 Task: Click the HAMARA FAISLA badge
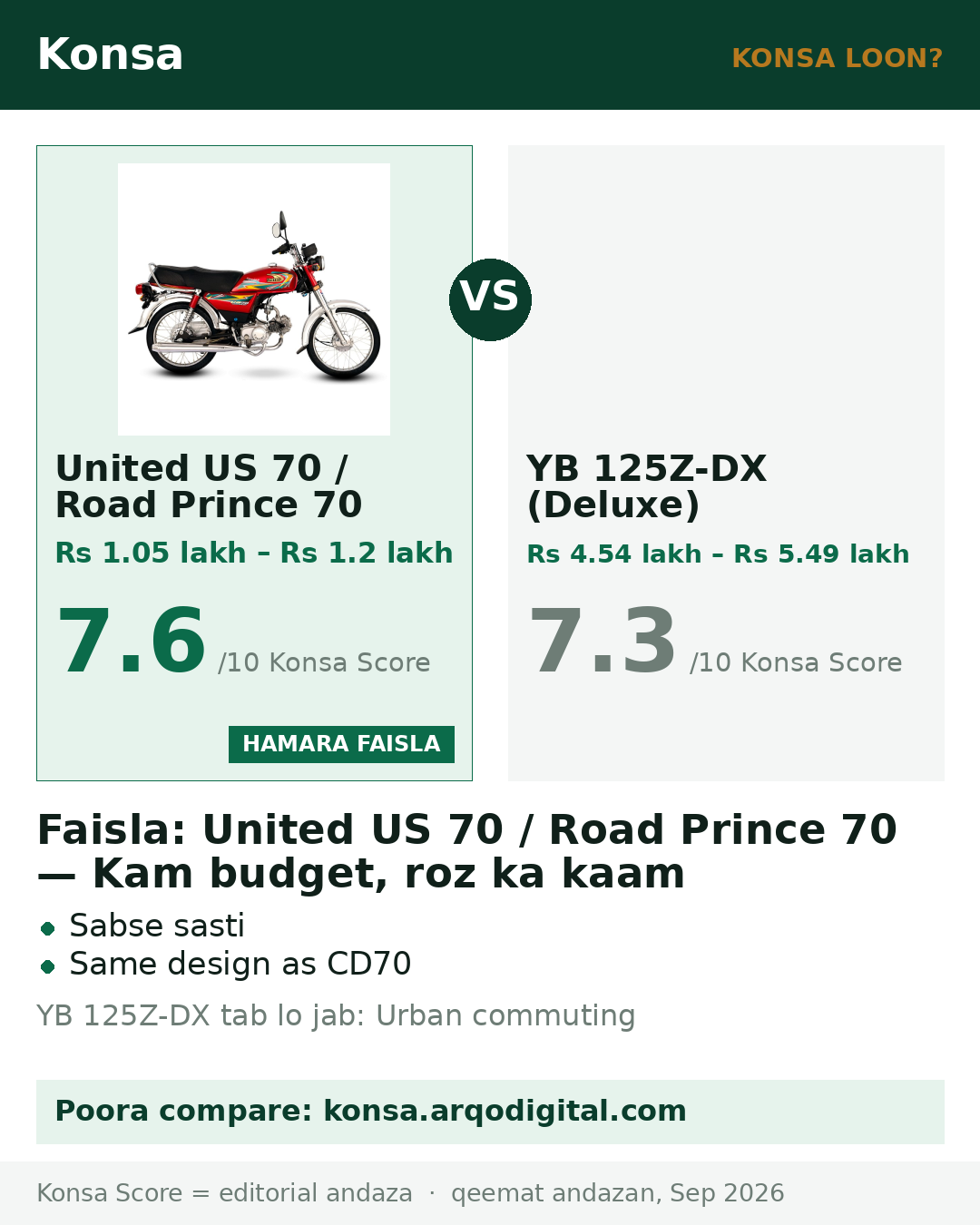(x=341, y=744)
